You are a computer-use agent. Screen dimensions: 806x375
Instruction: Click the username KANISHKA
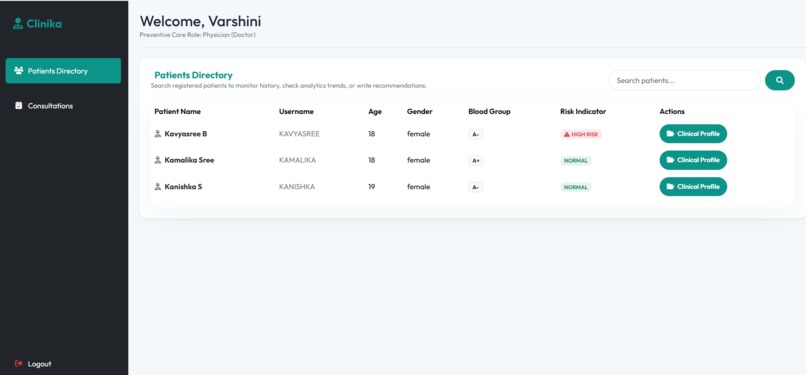click(297, 186)
